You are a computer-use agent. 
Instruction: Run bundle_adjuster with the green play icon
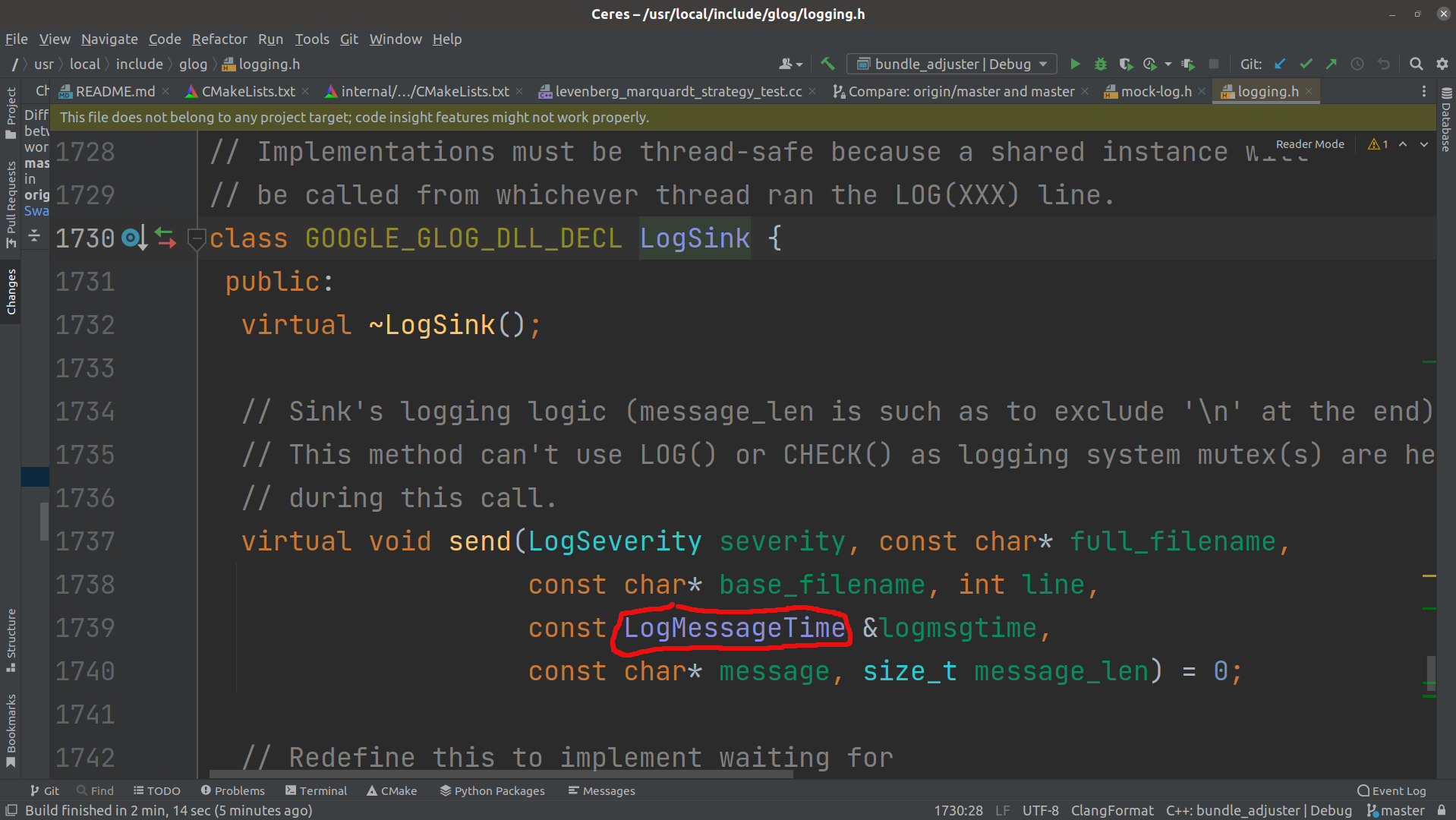(x=1075, y=64)
